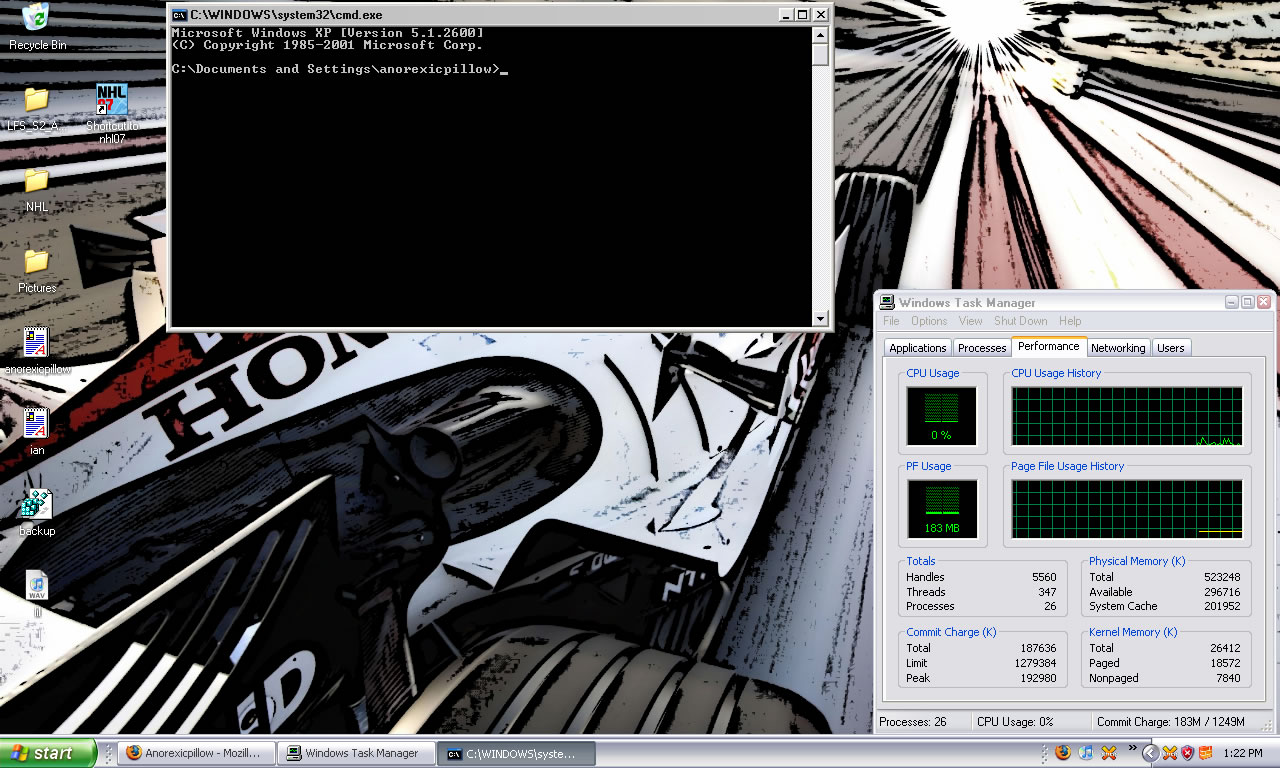Viewport: 1280px width, 768px height.
Task: Click the Available memory value 296716
Action: coord(1221,592)
